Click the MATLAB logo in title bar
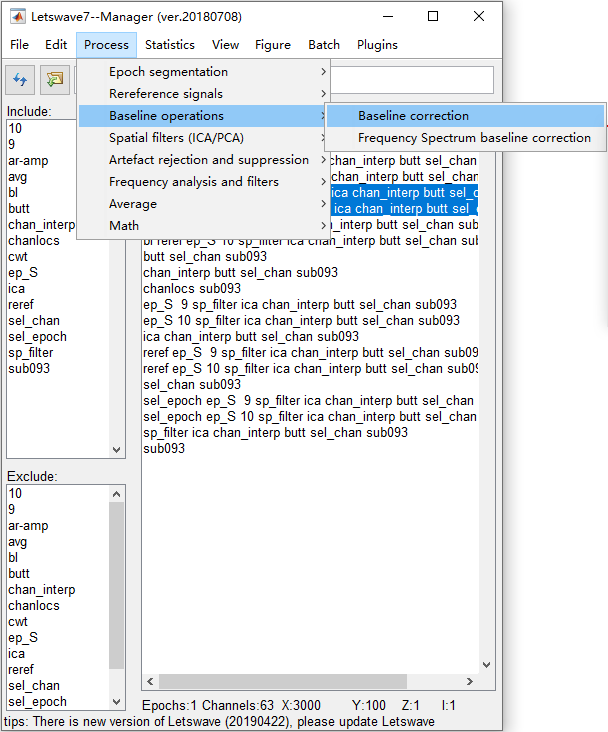Viewport: 608px width, 732px height. pos(18,17)
